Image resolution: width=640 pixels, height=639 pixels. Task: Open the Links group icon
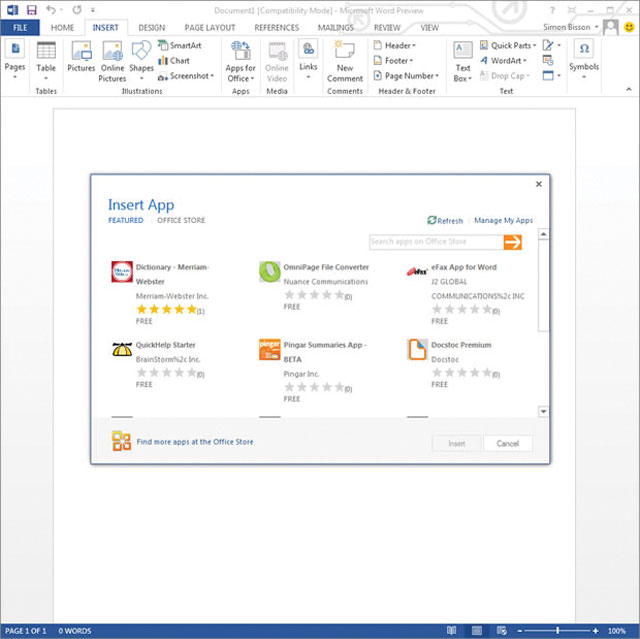coord(309,49)
